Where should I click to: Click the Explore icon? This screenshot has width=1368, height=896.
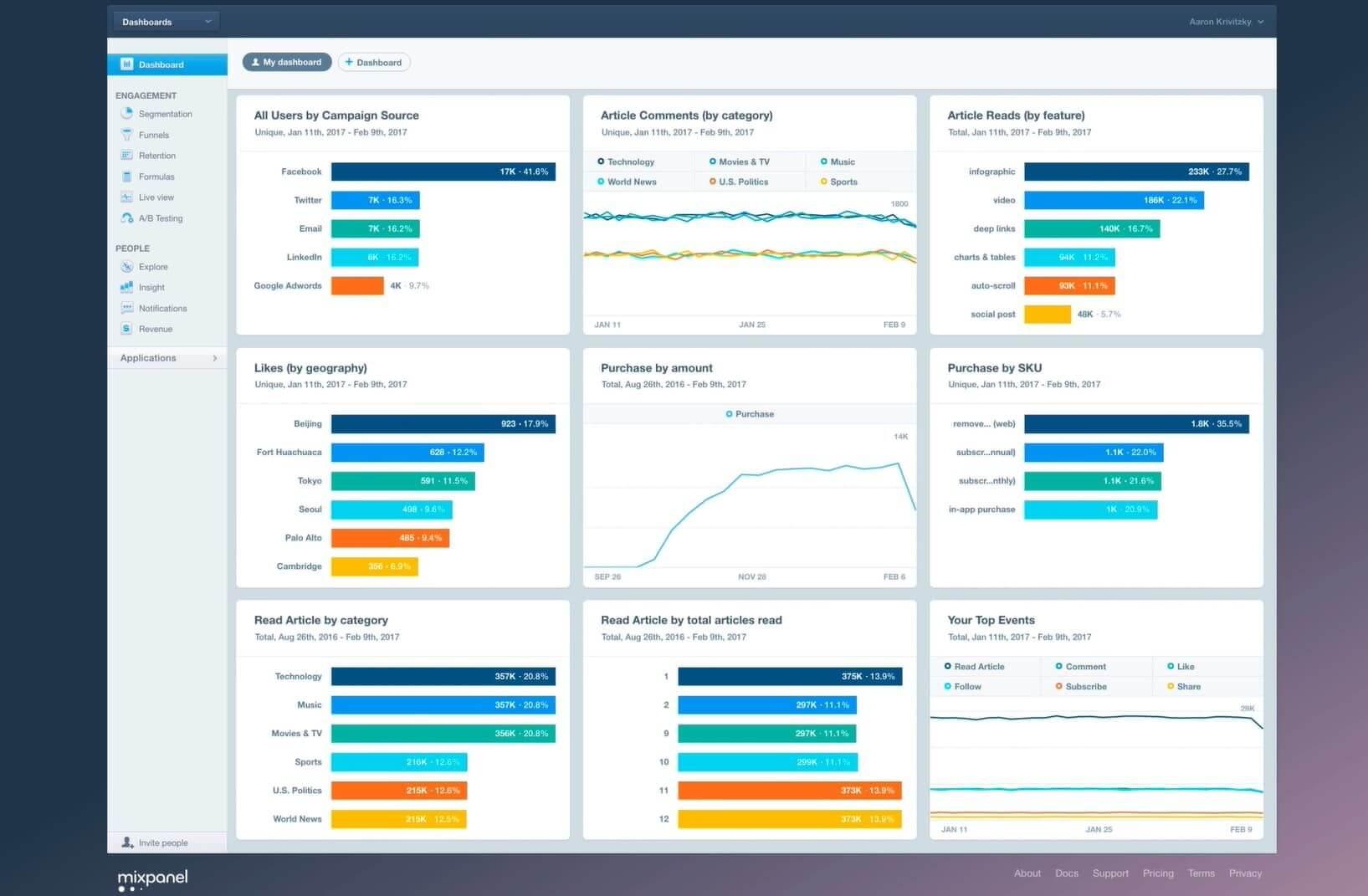[127, 267]
